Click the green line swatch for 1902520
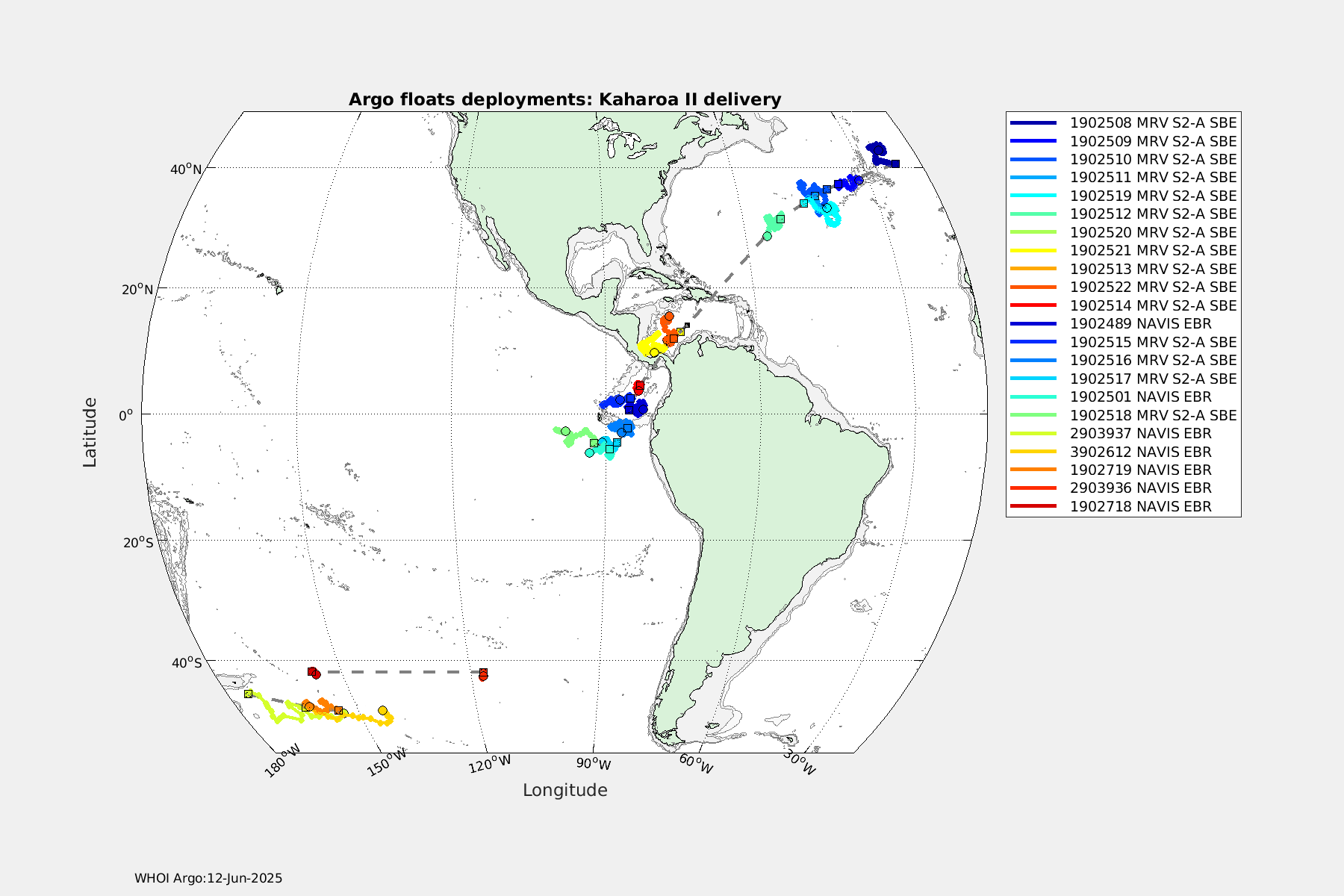Screen dimensions: 1344x896 click(x=1033, y=232)
